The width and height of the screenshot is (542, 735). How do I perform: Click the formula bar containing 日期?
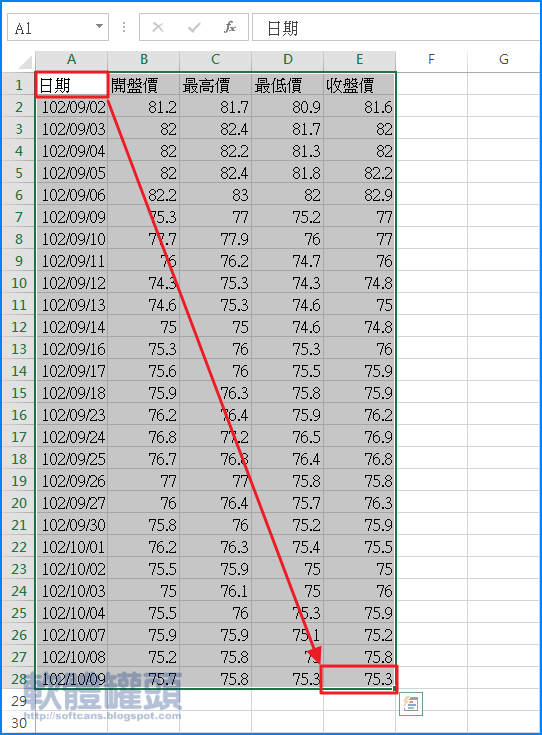(x=396, y=28)
